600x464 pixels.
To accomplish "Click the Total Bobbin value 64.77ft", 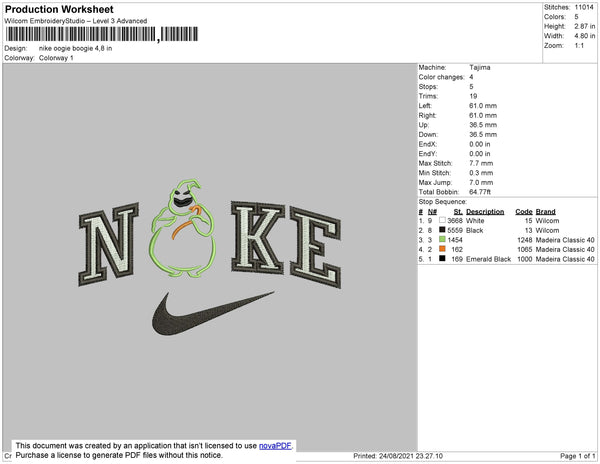I will [480, 192].
